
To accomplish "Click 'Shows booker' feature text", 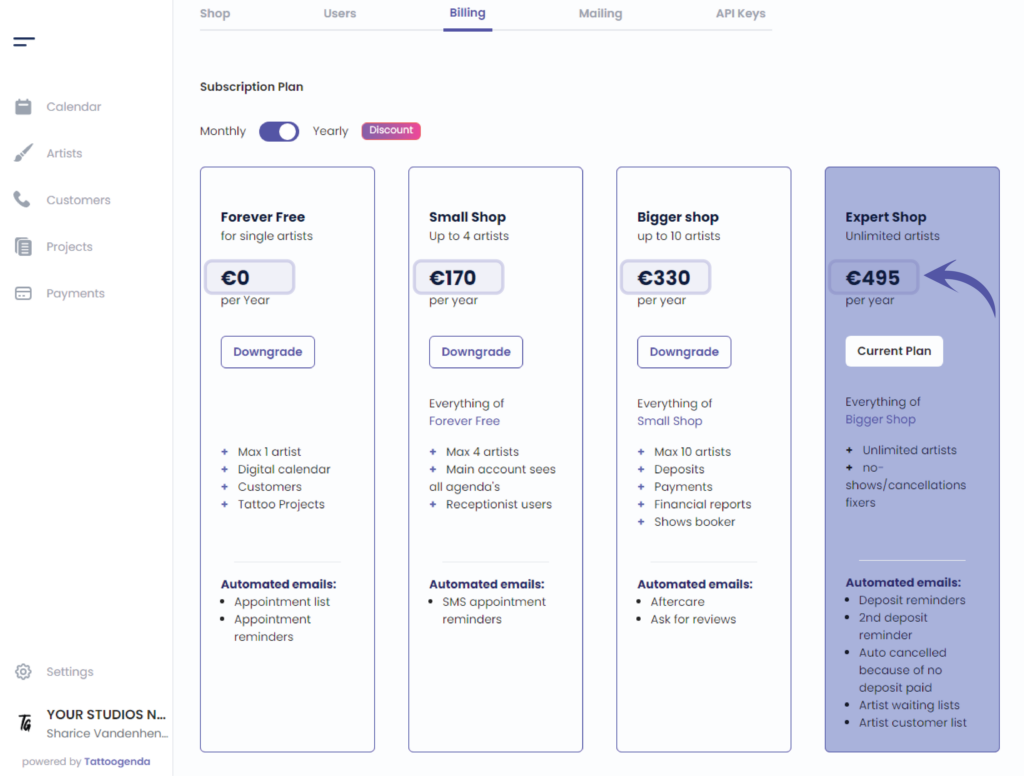I will coord(695,522).
